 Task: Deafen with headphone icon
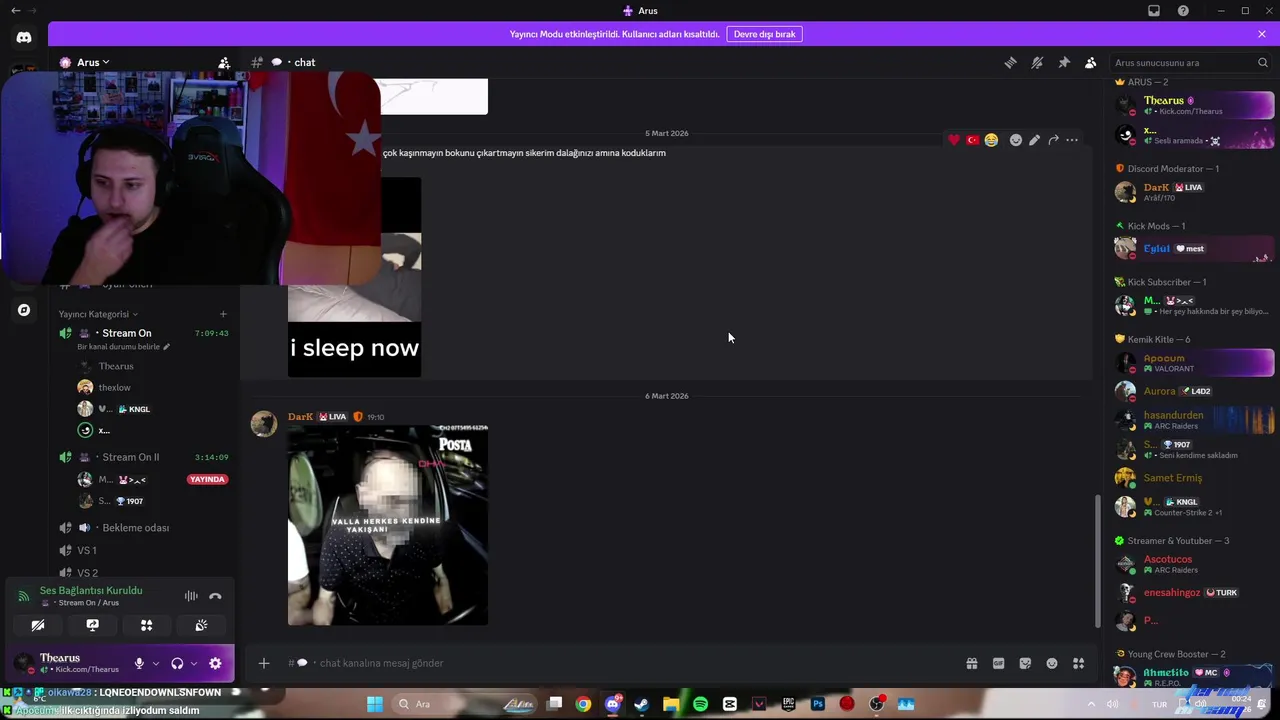[x=177, y=663]
